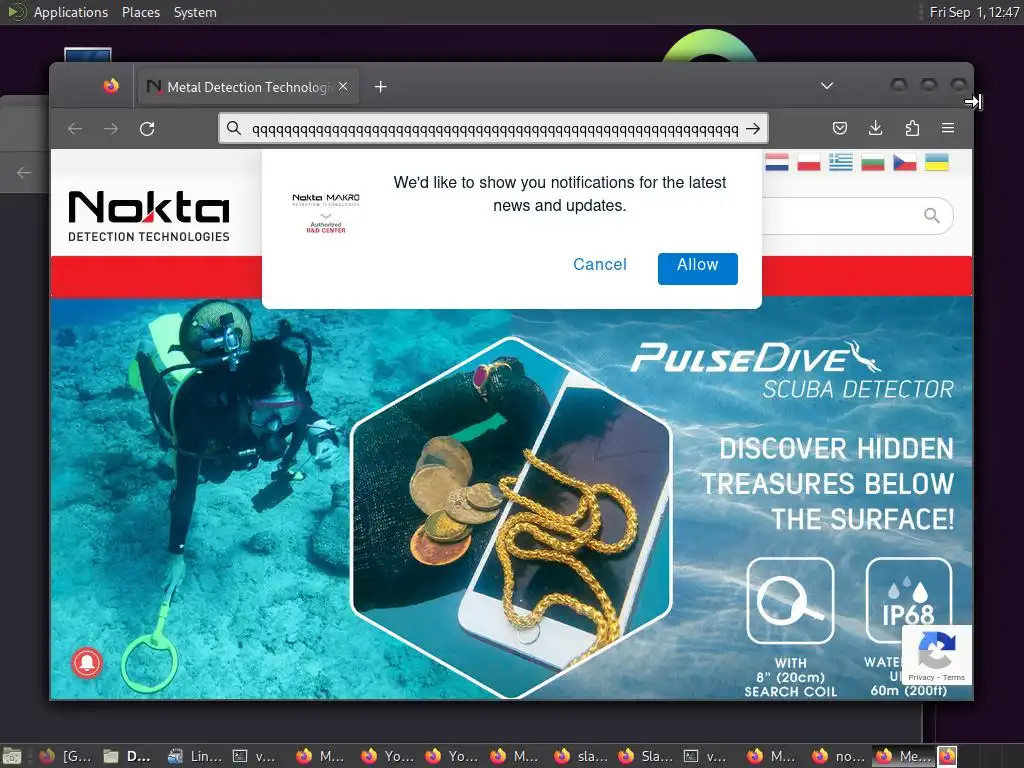The height and width of the screenshot is (768, 1024).
Task: Open the System menu
Action: (x=195, y=12)
